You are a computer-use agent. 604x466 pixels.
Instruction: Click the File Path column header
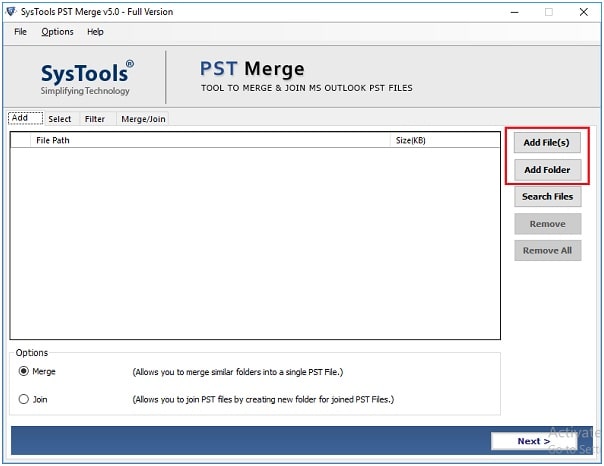210,141
